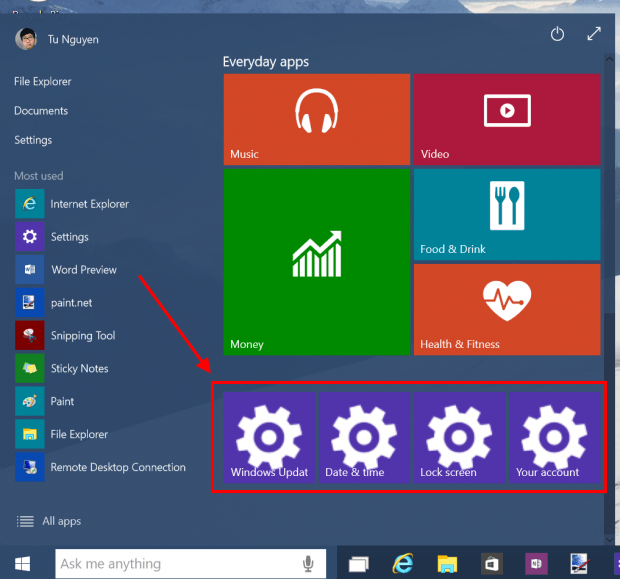Open the Food & Drink tile
The width and height of the screenshot is (620, 579).
507,214
